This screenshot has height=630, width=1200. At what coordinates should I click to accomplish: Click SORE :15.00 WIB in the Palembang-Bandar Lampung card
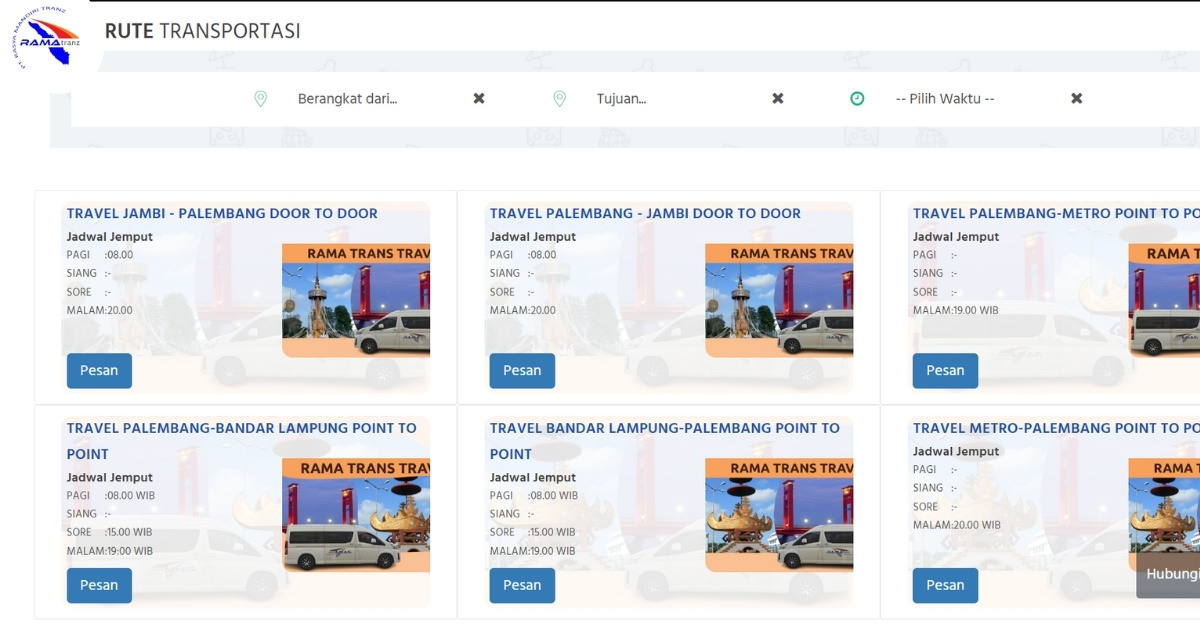point(110,532)
